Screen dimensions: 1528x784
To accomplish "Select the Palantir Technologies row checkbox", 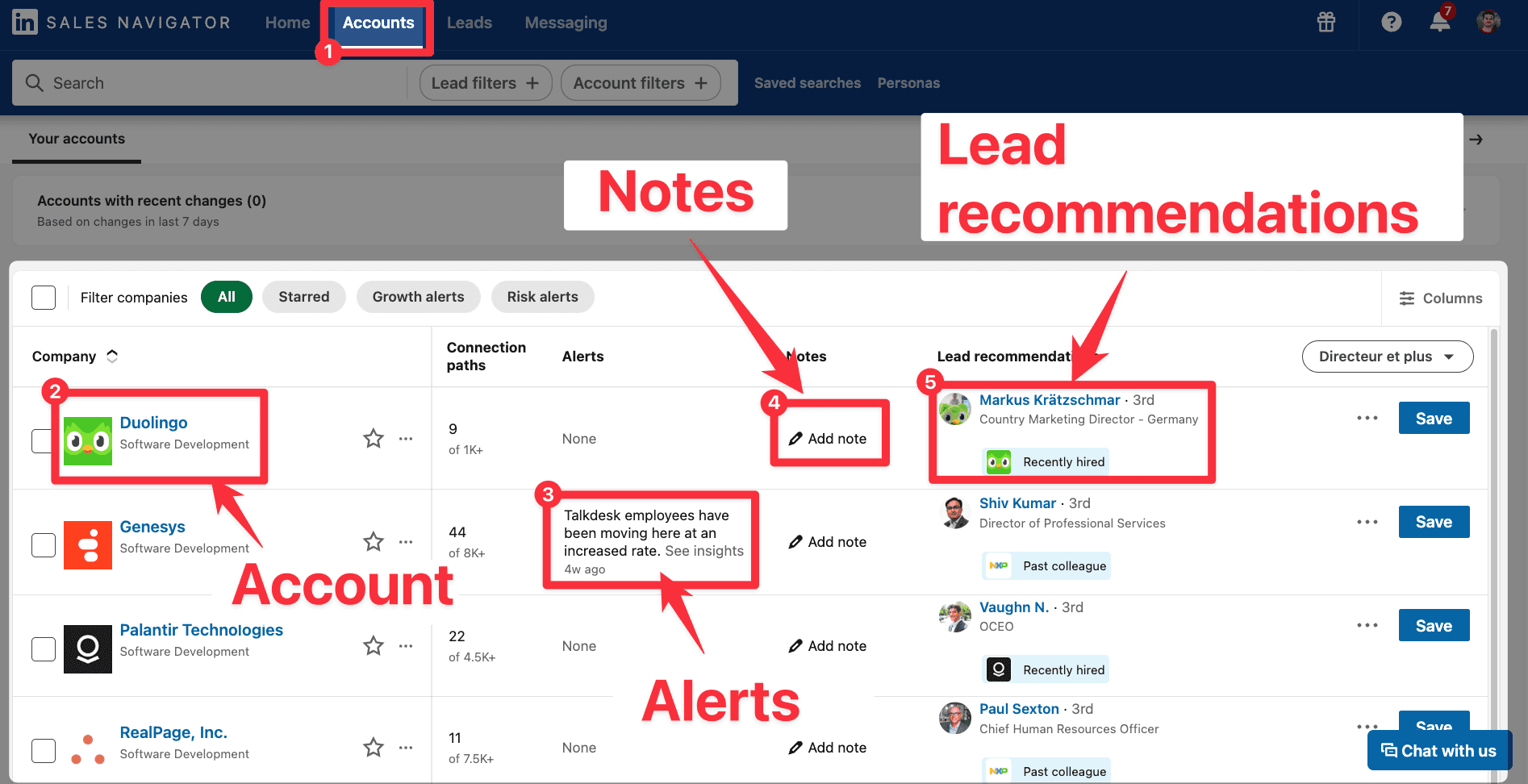I will (44, 649).
